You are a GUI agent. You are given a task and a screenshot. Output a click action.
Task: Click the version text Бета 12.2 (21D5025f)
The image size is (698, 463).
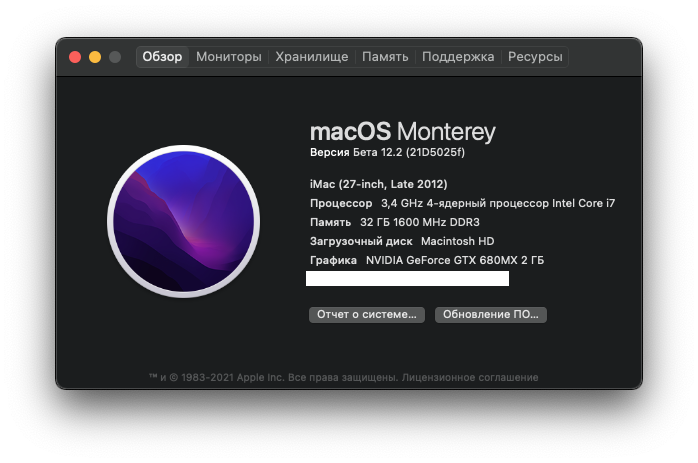click(409, 152)
